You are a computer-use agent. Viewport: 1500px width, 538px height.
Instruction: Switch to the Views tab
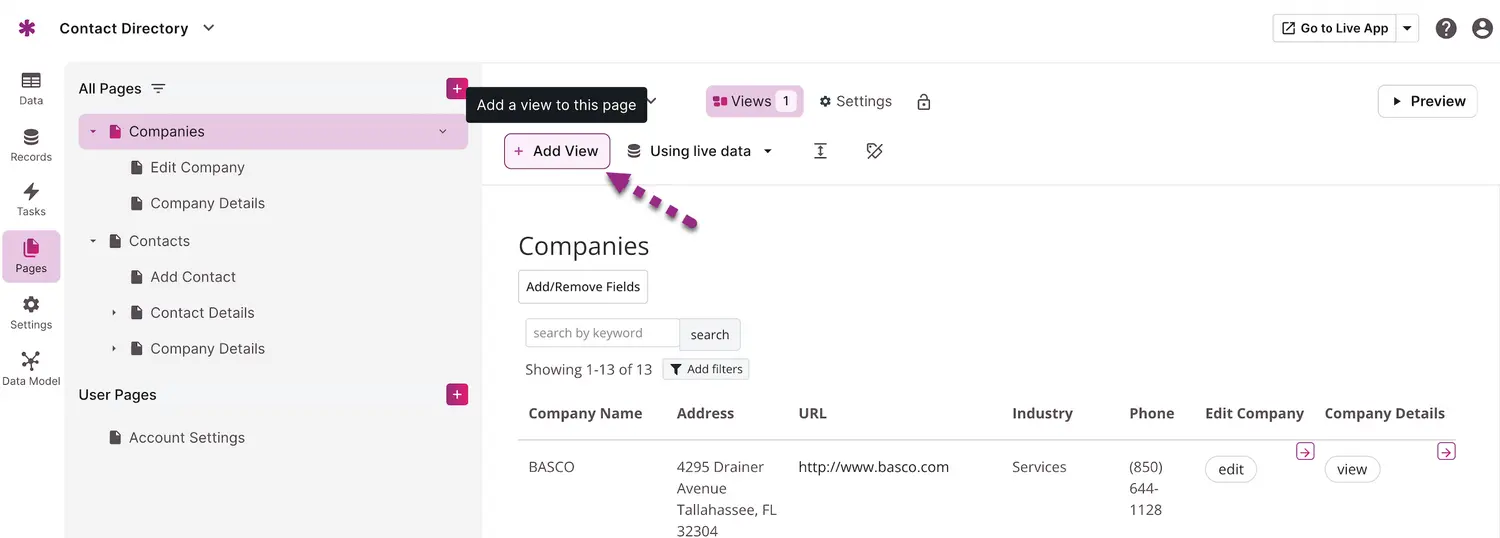(x=754, y=101)
